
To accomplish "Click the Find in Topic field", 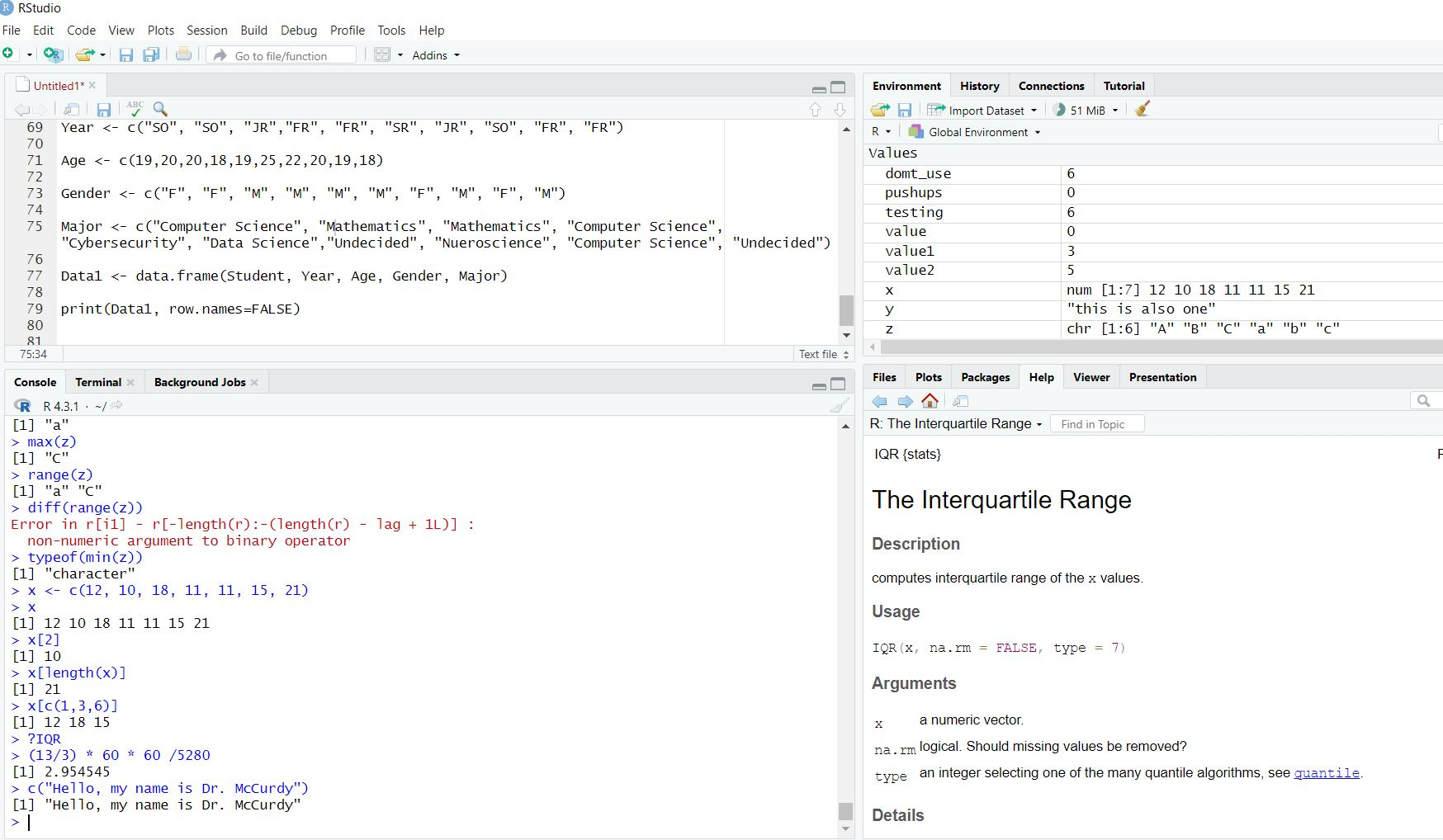I will pyautogui.click(x=1097, y=424).
